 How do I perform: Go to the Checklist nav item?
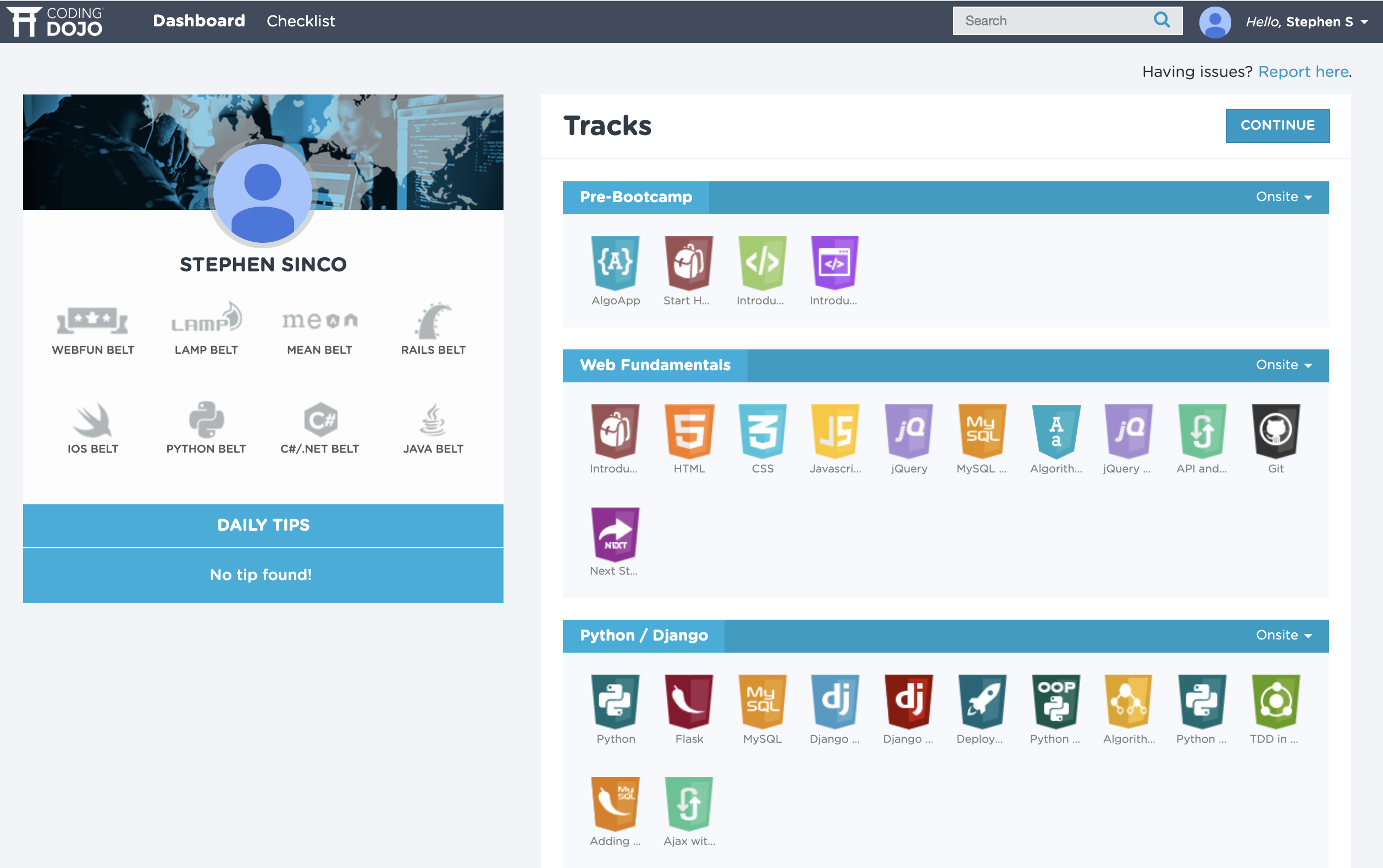coord(300,21)
